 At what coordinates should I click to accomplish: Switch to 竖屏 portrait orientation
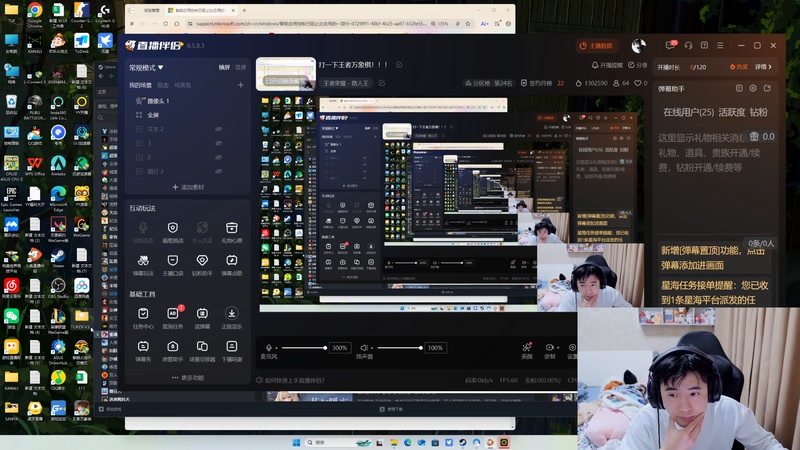(x=240, y=67)
